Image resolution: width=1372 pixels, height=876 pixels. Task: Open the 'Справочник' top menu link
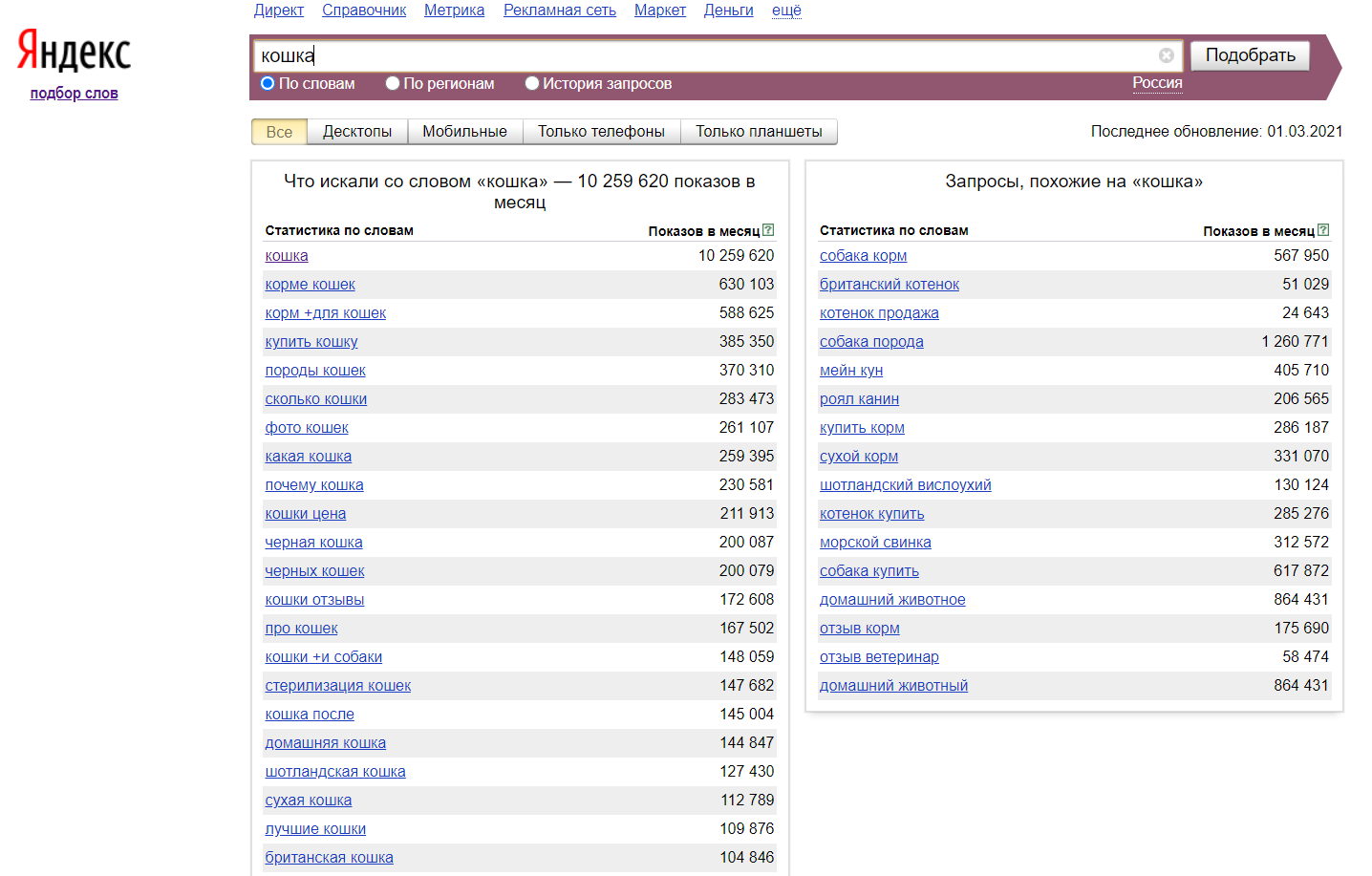tap(364, 11)
